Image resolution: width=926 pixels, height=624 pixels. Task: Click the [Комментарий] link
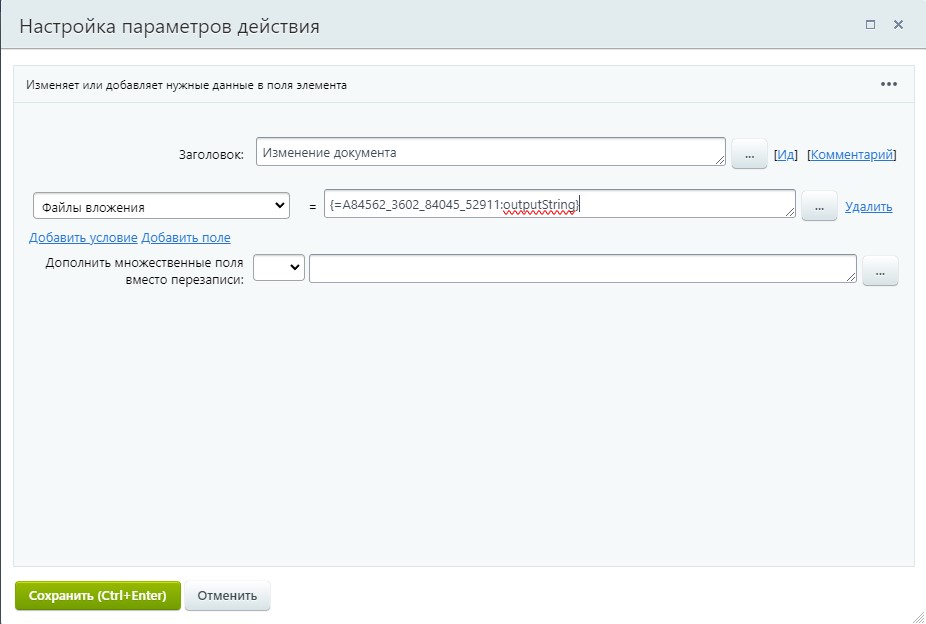(851, 155)
